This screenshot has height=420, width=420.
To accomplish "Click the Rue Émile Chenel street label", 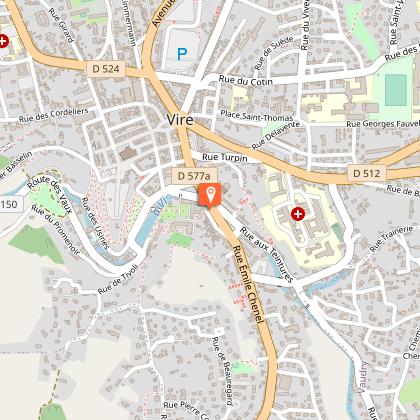I will point(248,284).
